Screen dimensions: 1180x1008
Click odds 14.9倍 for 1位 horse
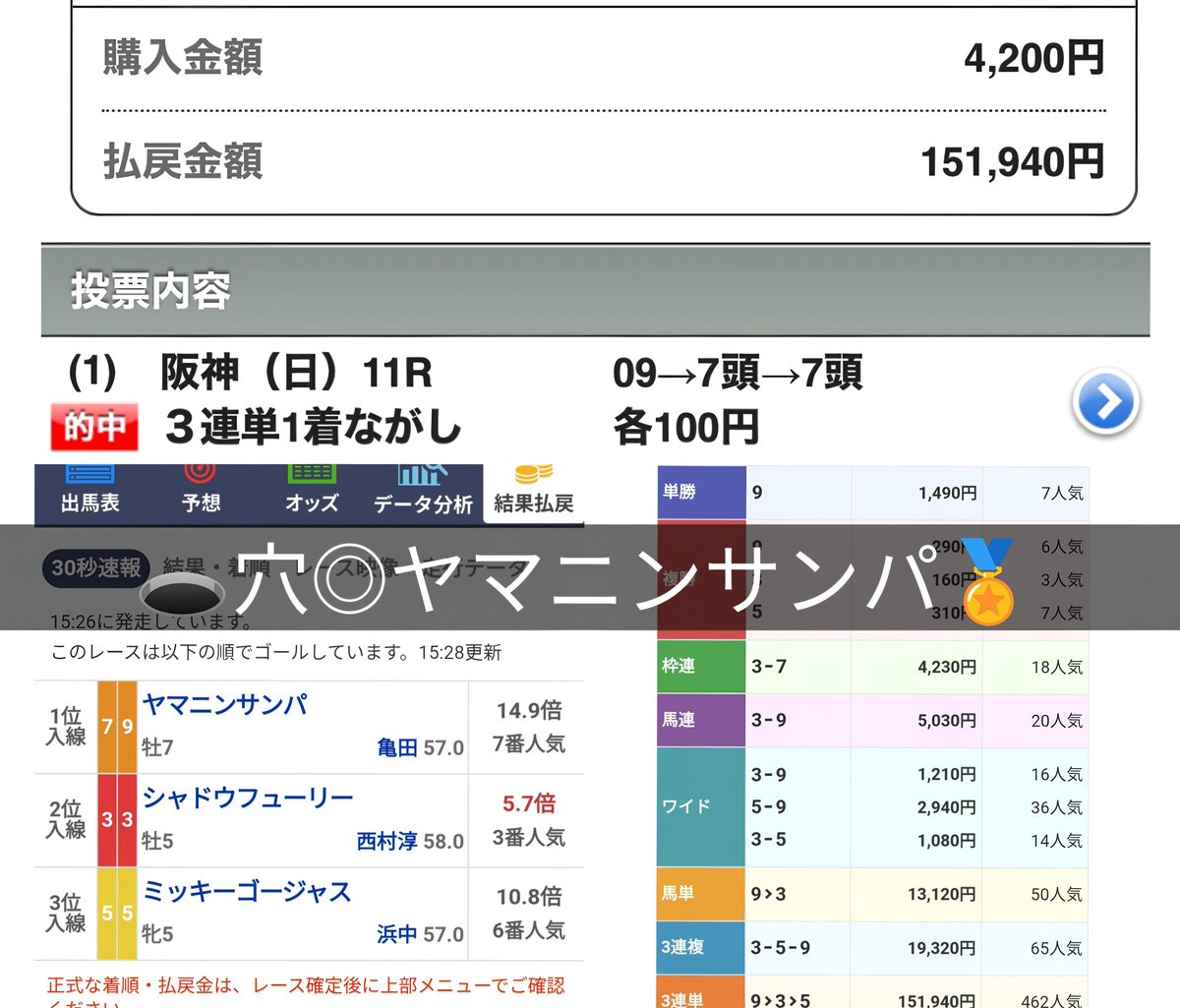529,710
